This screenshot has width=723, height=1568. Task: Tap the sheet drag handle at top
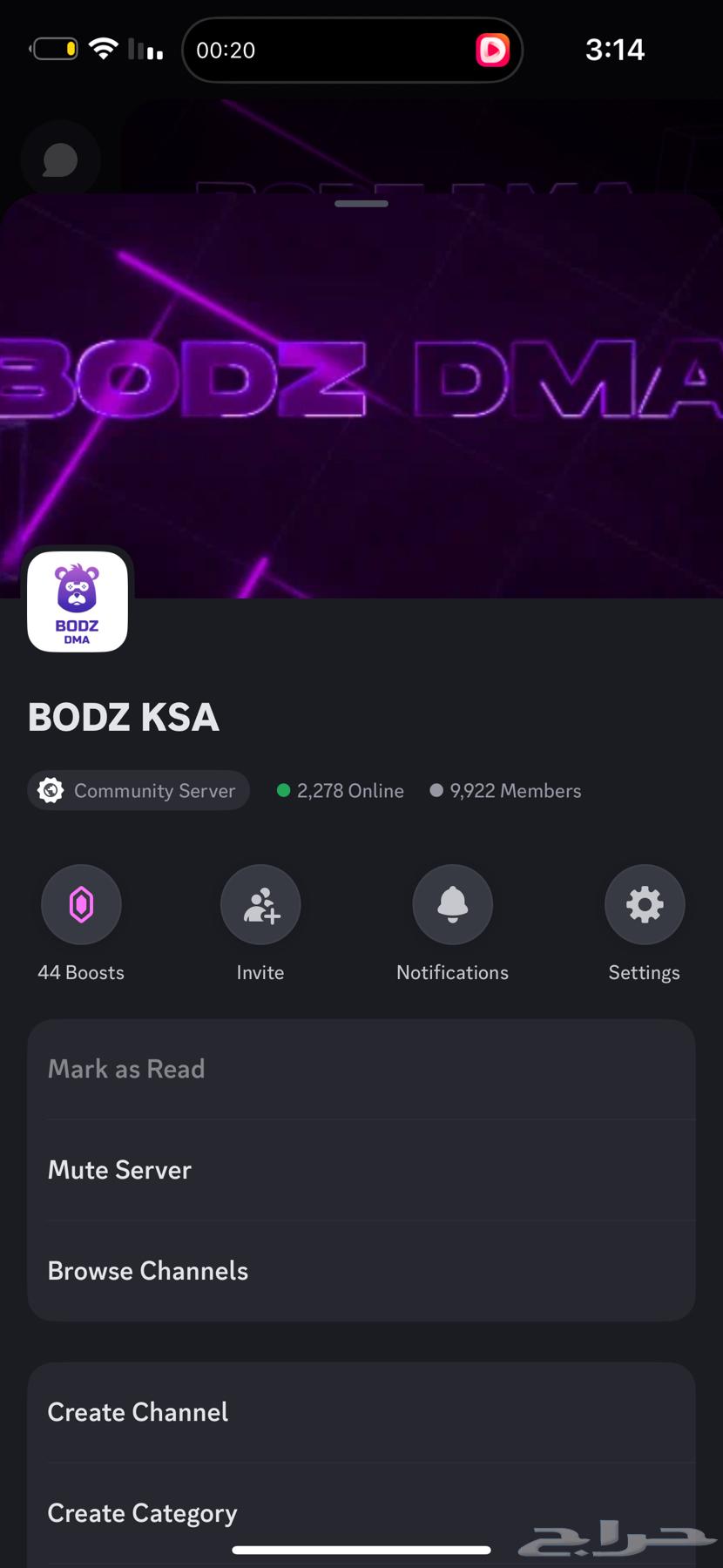pyautogui.click(x=361, y=204)
